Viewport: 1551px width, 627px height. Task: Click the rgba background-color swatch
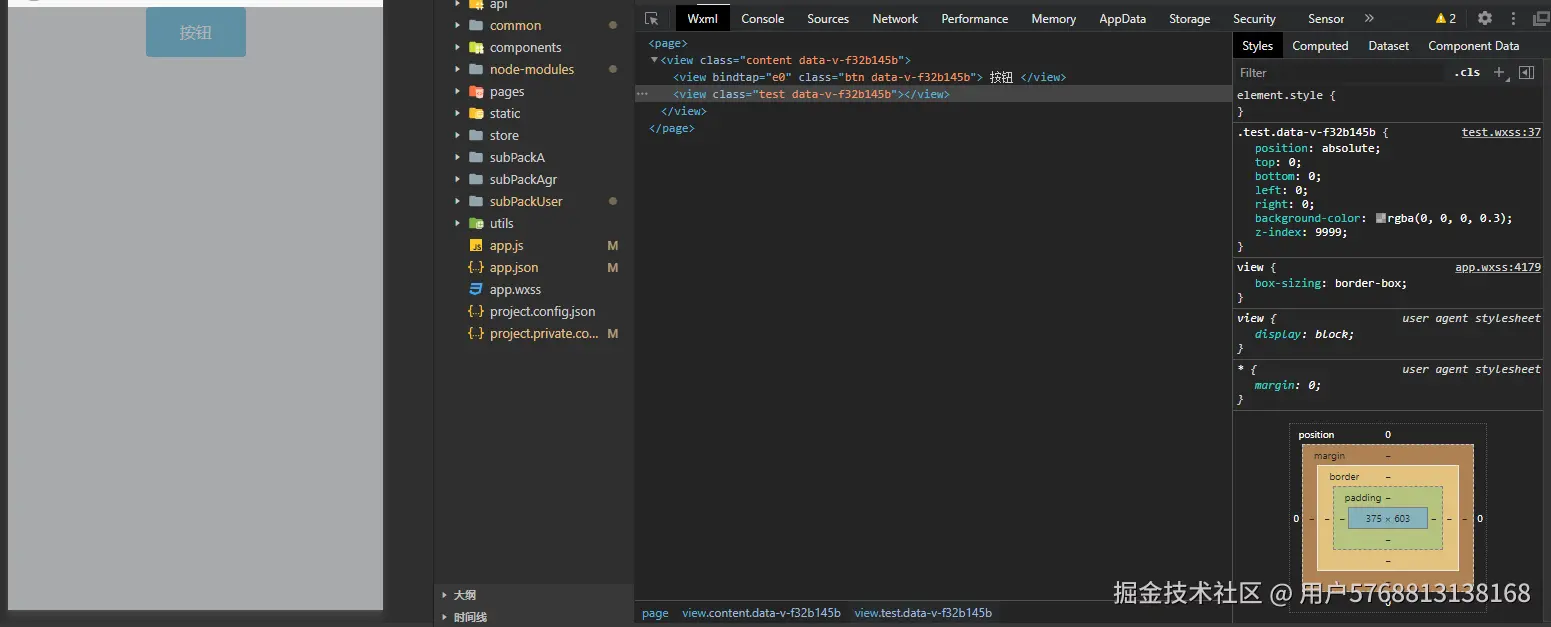click(x=1381, y=218)
